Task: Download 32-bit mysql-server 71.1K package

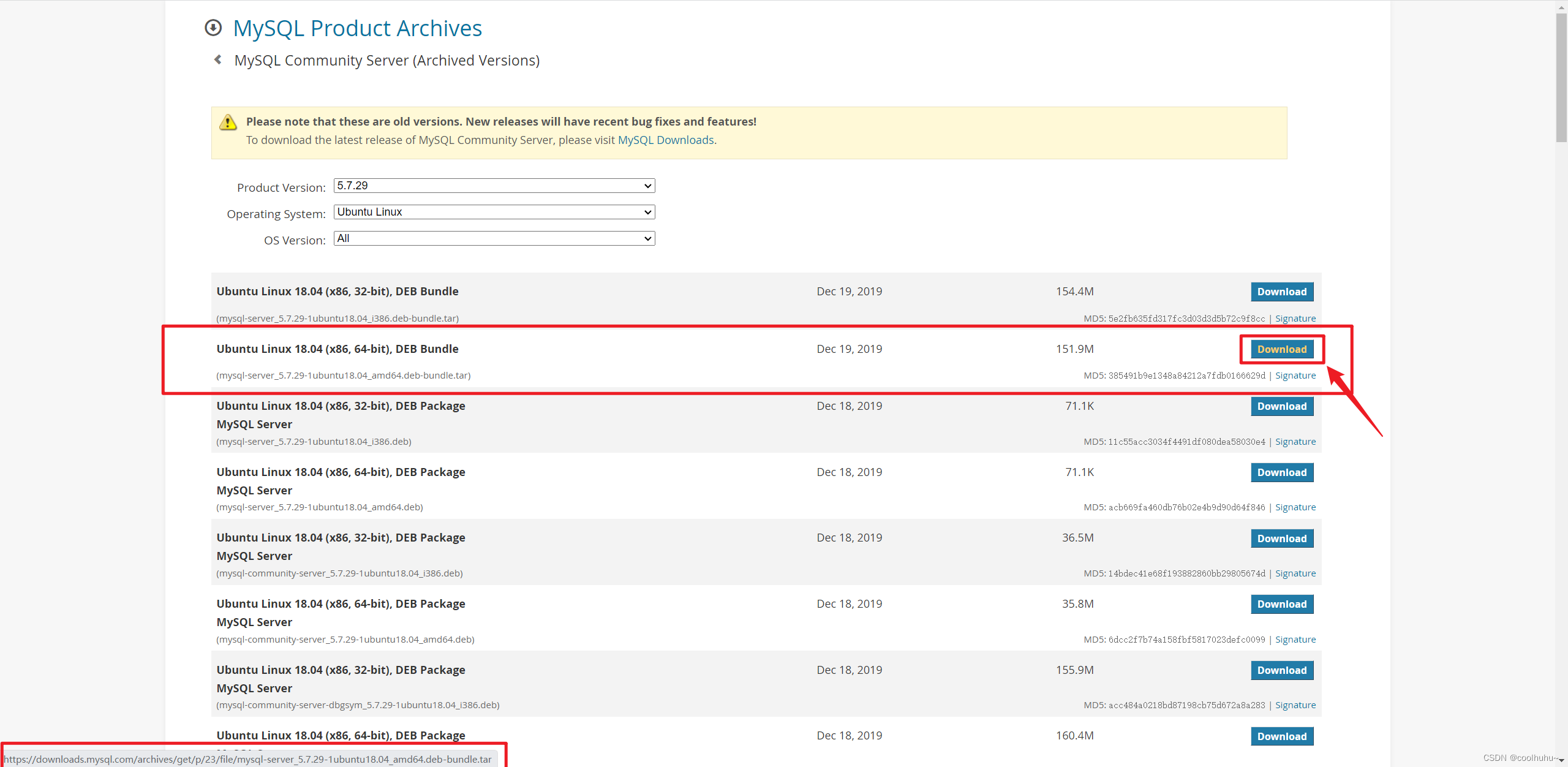Action: point(1281,407)
